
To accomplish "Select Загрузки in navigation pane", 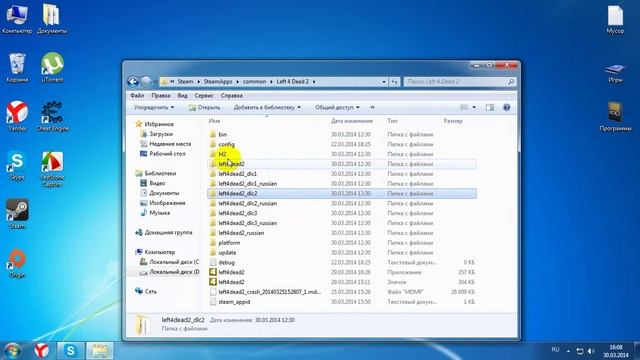I will [157, 134].
